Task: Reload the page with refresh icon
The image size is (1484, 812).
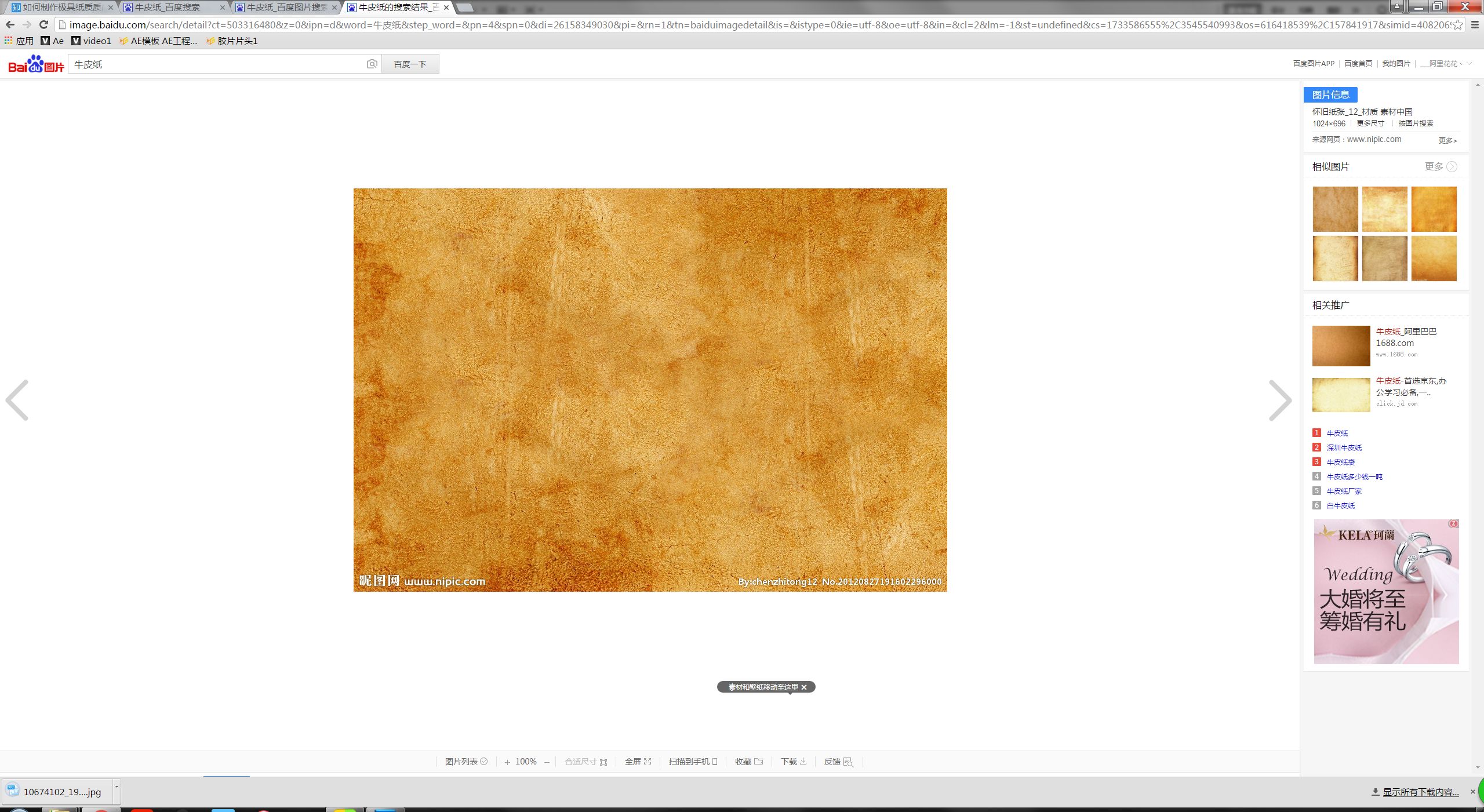Action: [x=43, y=25]
